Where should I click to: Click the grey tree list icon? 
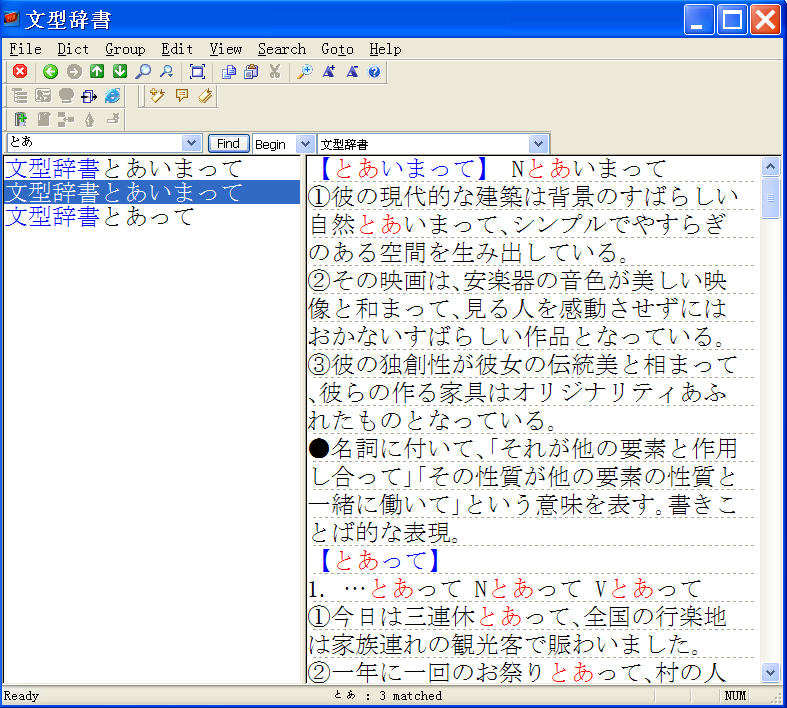20,95
